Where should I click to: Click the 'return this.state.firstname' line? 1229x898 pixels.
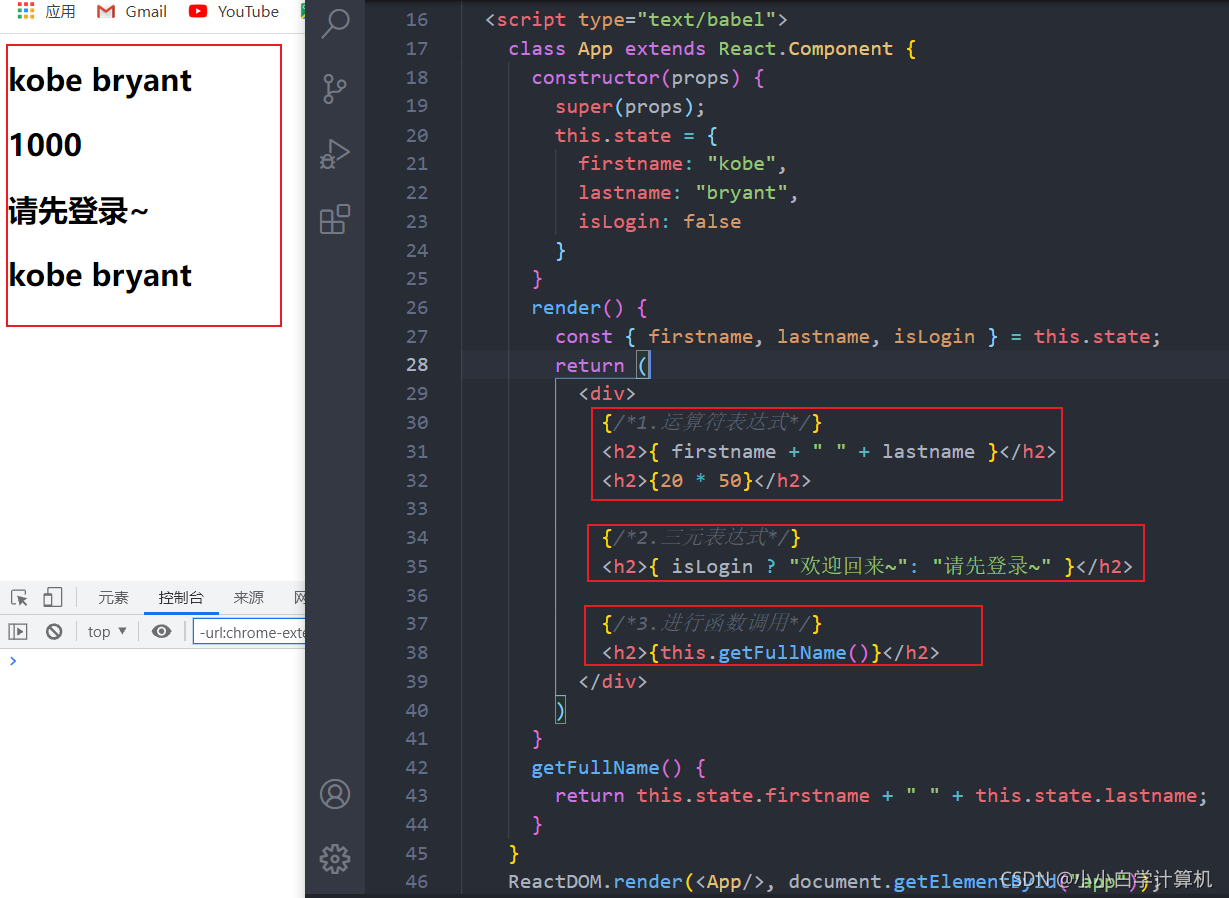click(x=881, y=796)
